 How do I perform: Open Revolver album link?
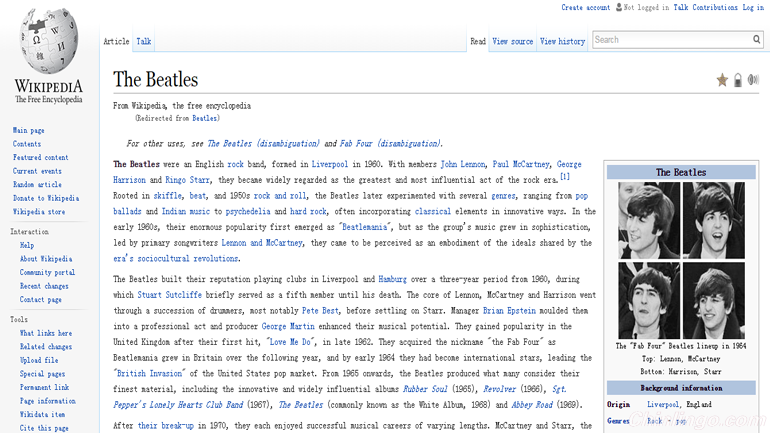pos(499,389)
